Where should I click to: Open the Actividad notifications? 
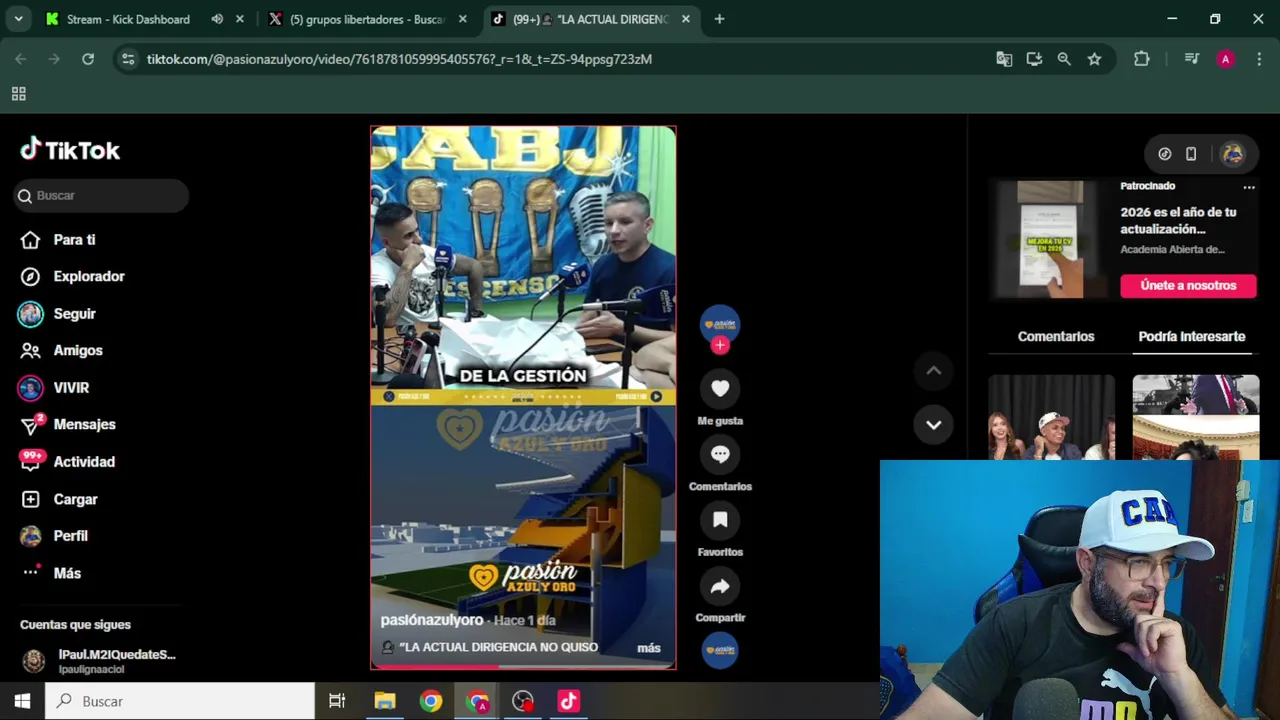pyautogui.click(x=68, y=461)
